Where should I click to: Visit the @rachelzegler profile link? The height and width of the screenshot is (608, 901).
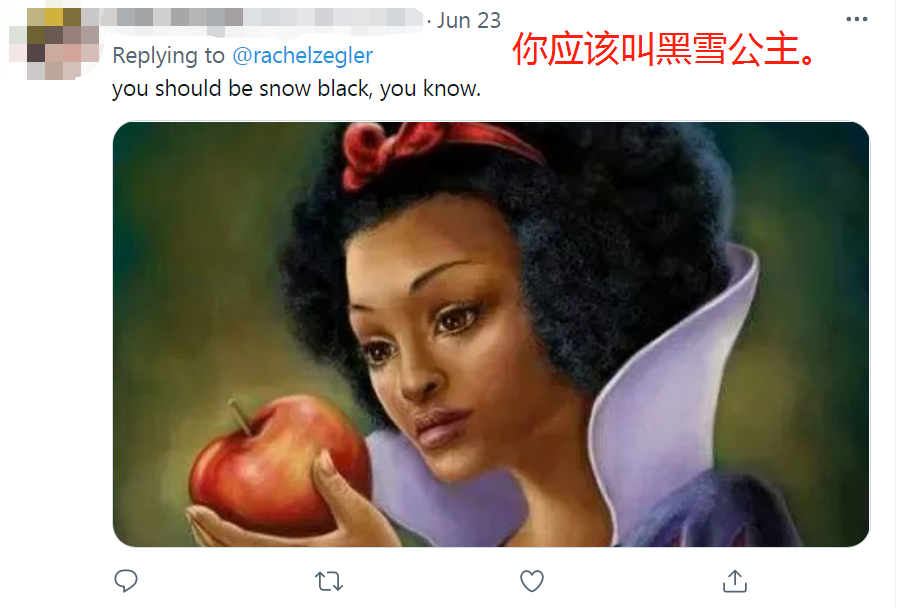(x=302, y=55)
